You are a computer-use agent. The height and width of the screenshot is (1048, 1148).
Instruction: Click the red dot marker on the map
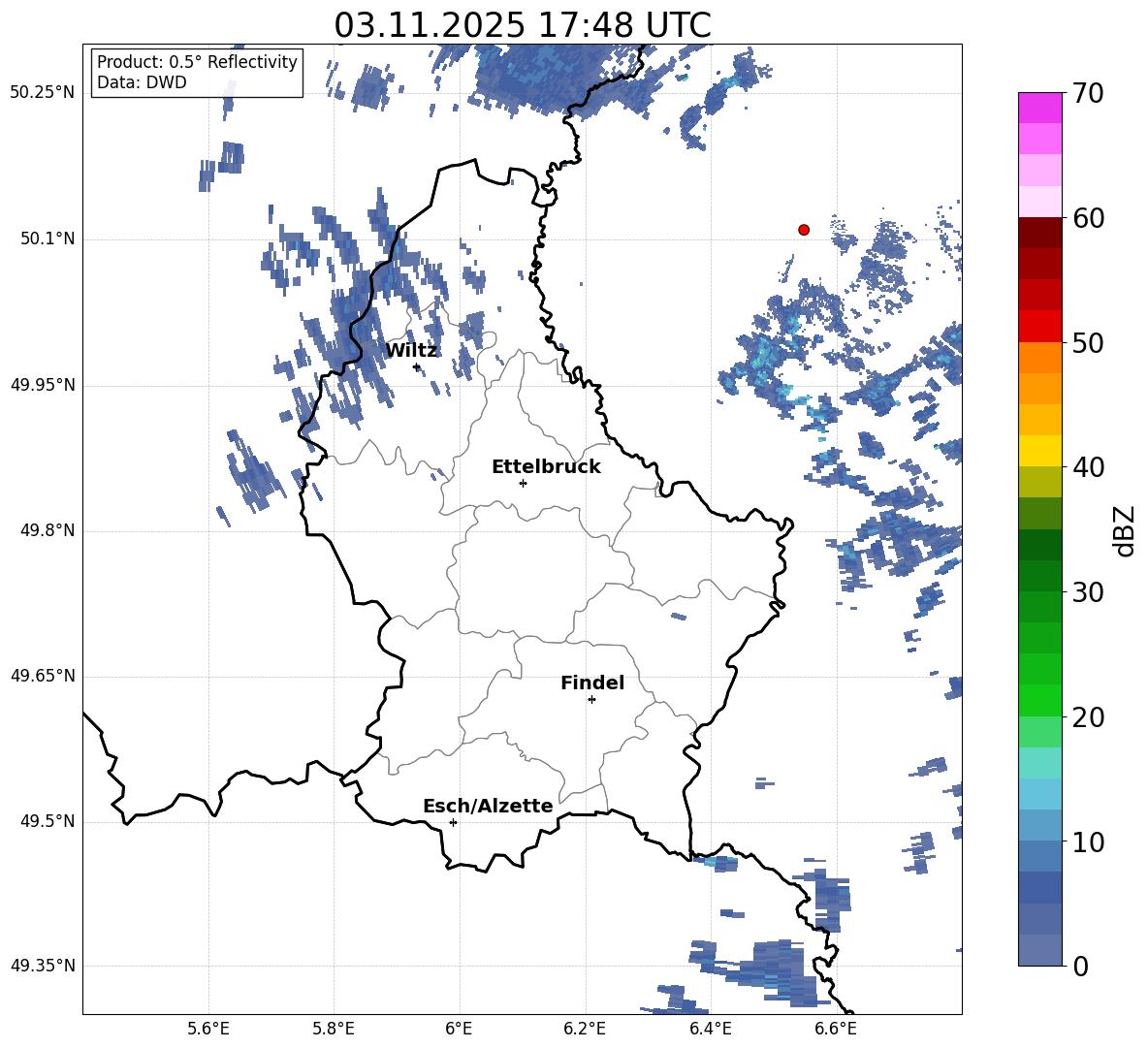coord(804,230)
